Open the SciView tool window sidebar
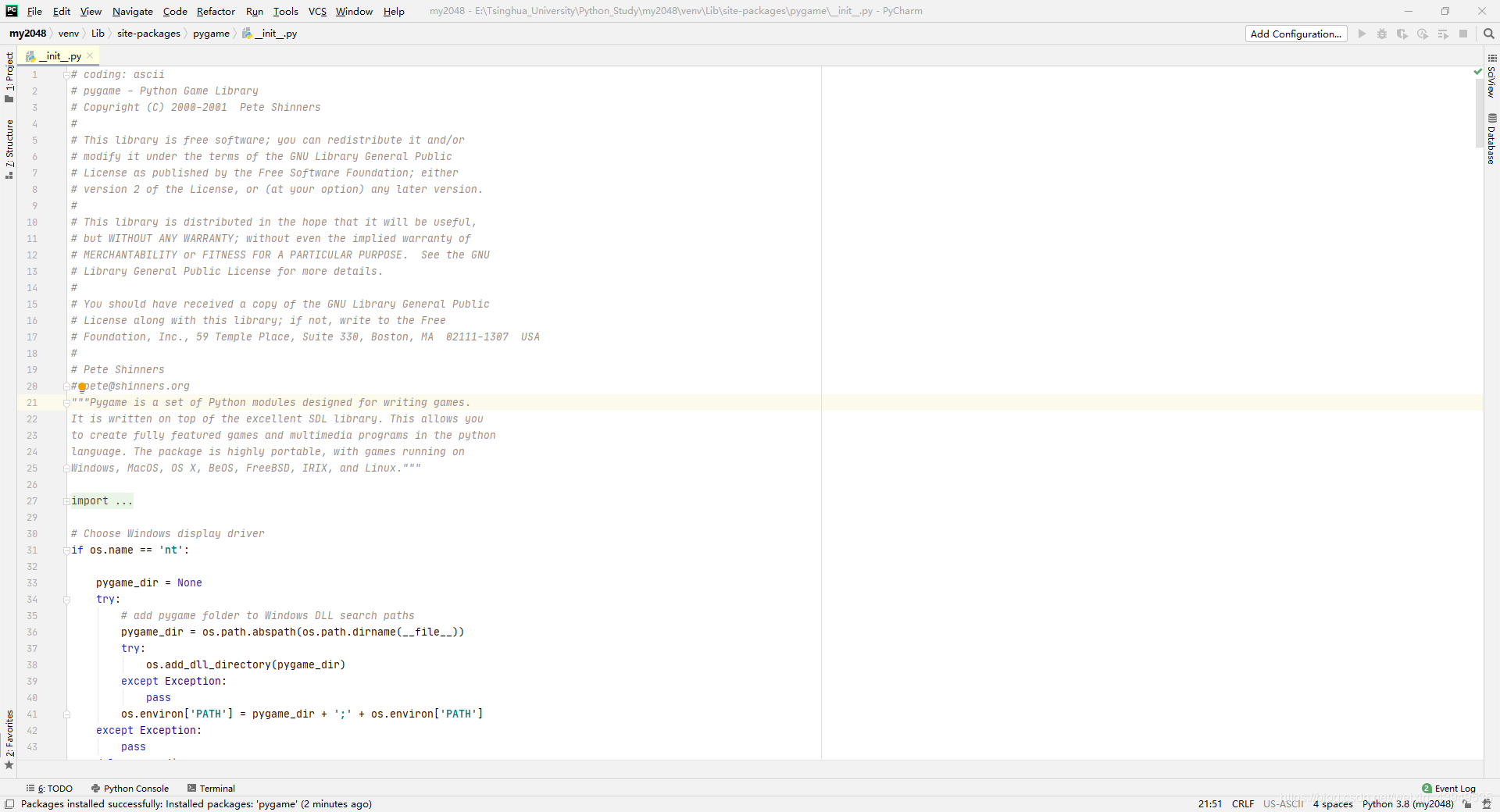Image resolution: width=1500 pixels, height=812 pixels. [x=1491, y=76]
